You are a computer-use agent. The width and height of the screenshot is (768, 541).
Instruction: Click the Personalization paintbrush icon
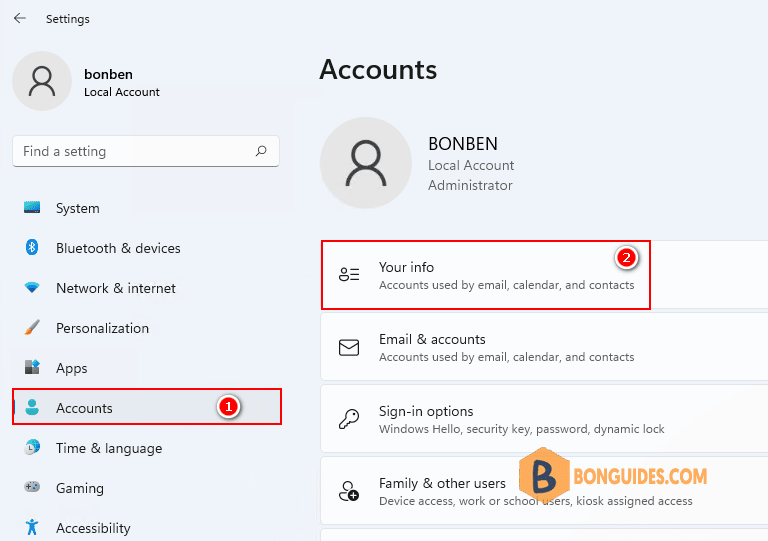(x=32, y=328)
